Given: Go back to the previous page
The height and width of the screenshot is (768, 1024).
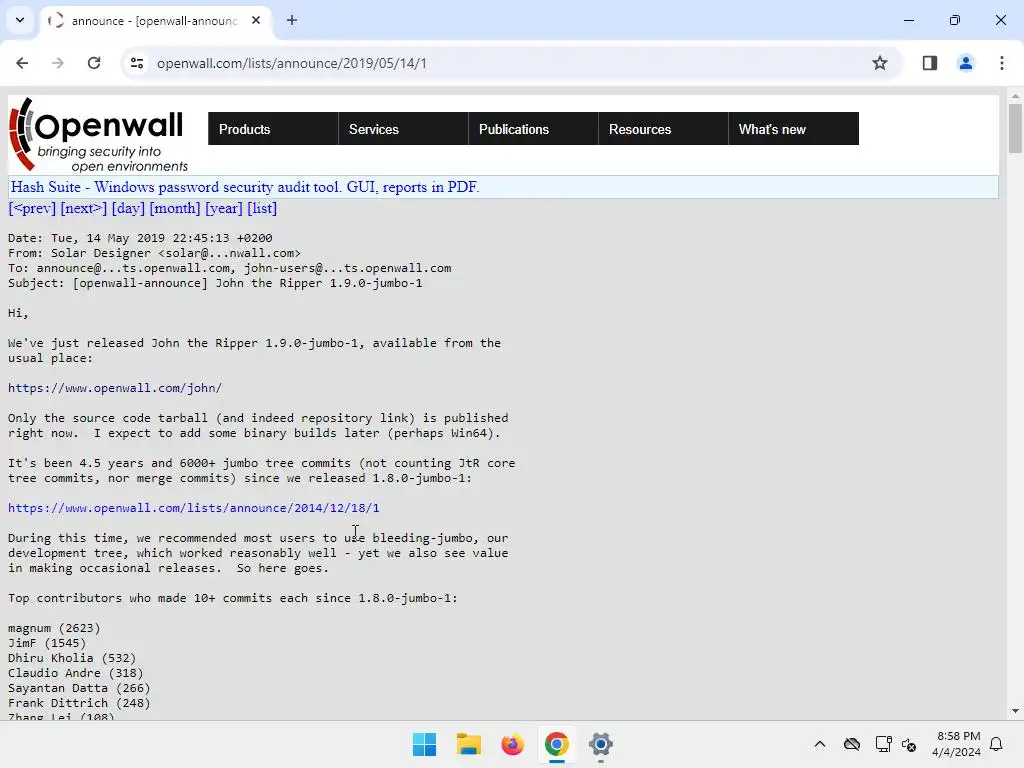Looking at the screenshot, I should pos(22,63).
